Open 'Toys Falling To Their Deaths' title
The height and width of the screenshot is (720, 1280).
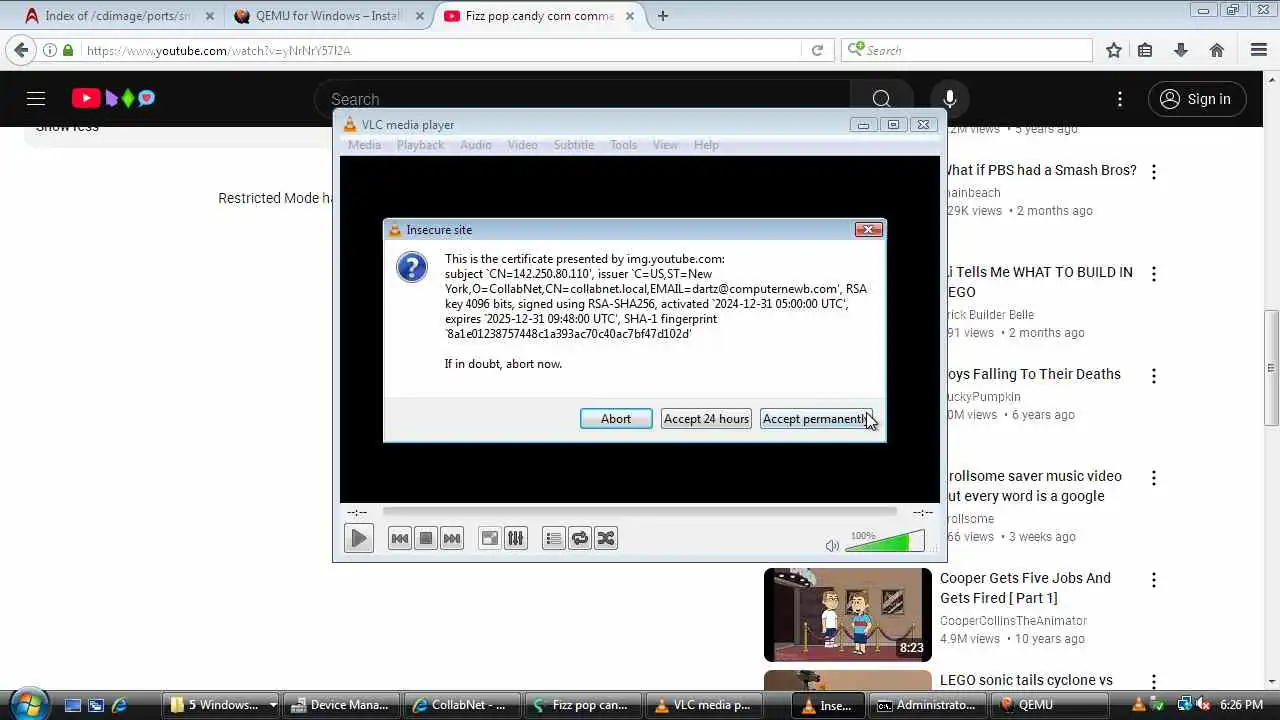click(1033, 374)
